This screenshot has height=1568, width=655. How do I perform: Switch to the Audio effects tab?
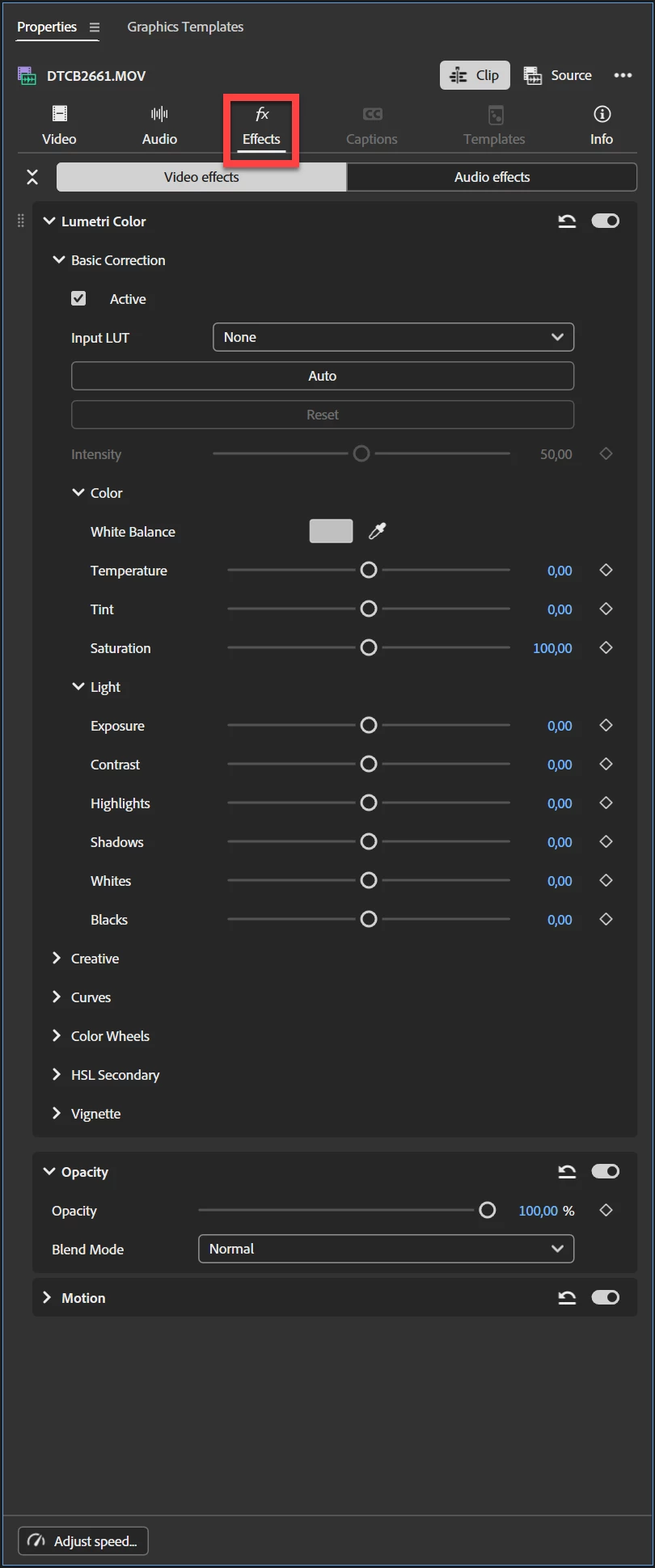(492, 177)
